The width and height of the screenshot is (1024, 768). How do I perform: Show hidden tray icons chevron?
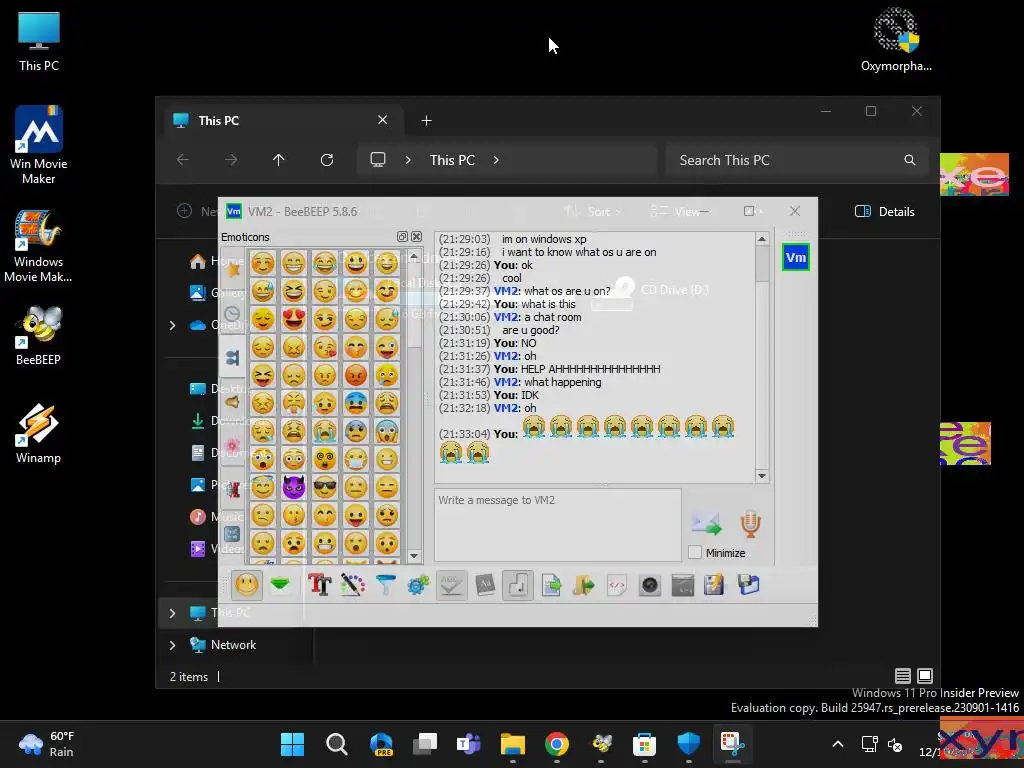(838, 744)
